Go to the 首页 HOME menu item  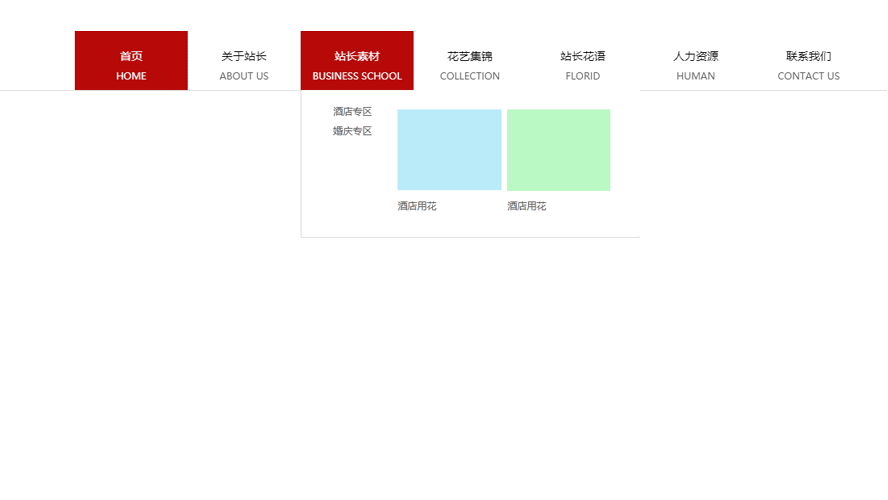(x=131, y=61)
